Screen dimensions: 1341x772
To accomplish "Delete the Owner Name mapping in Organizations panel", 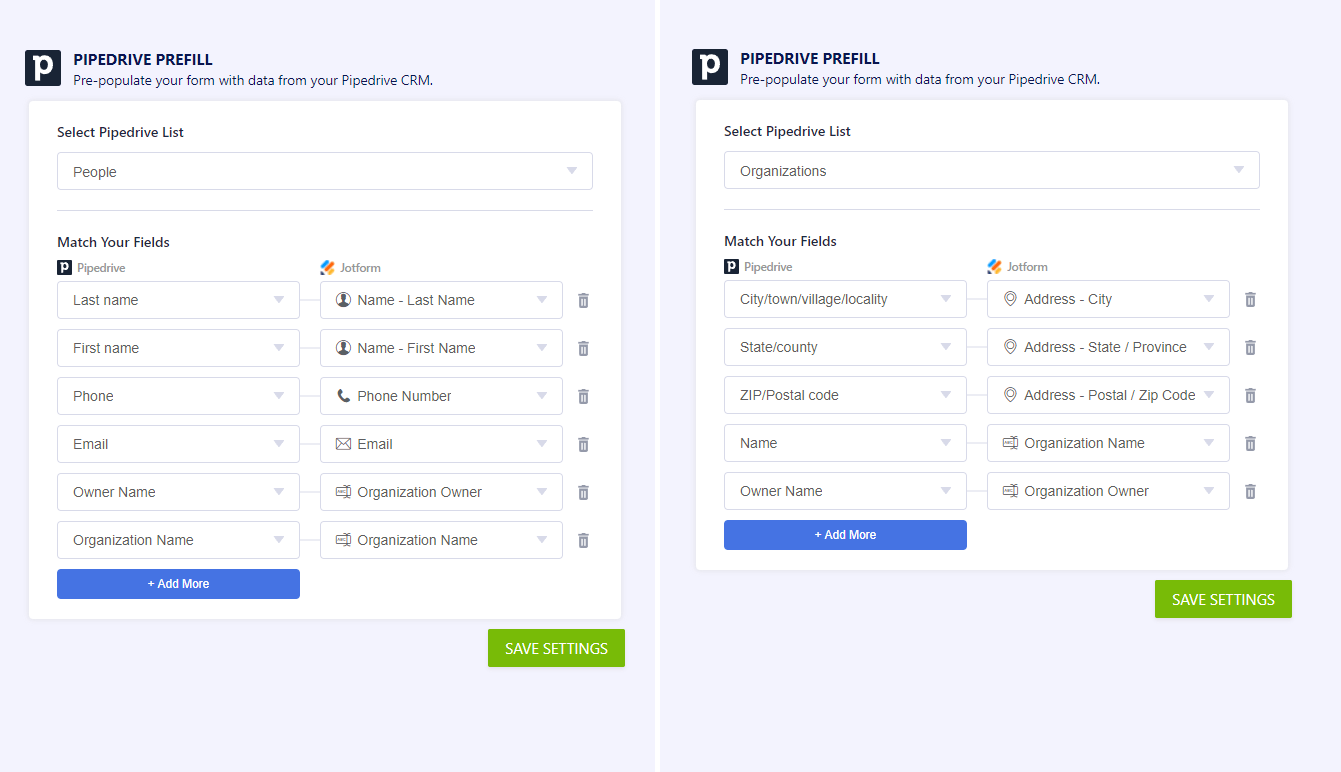I will (1250, 491).
